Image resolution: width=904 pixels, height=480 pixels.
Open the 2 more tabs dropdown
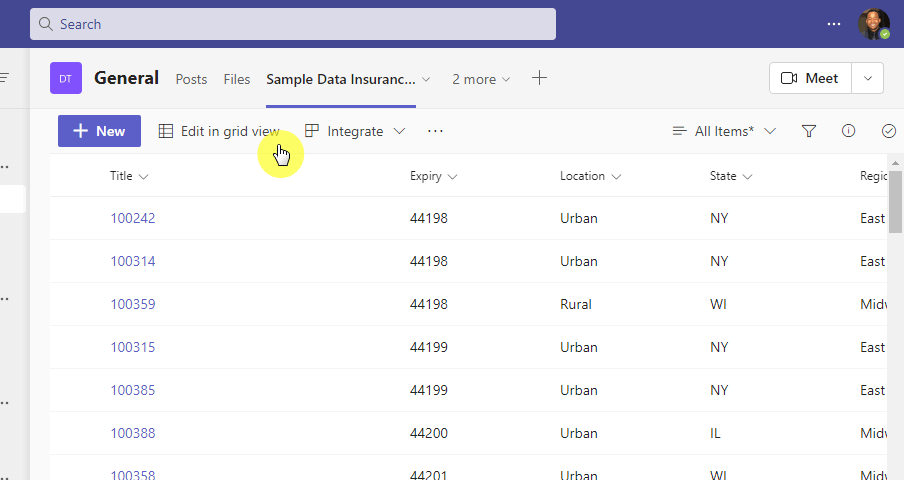pos(481,80)
